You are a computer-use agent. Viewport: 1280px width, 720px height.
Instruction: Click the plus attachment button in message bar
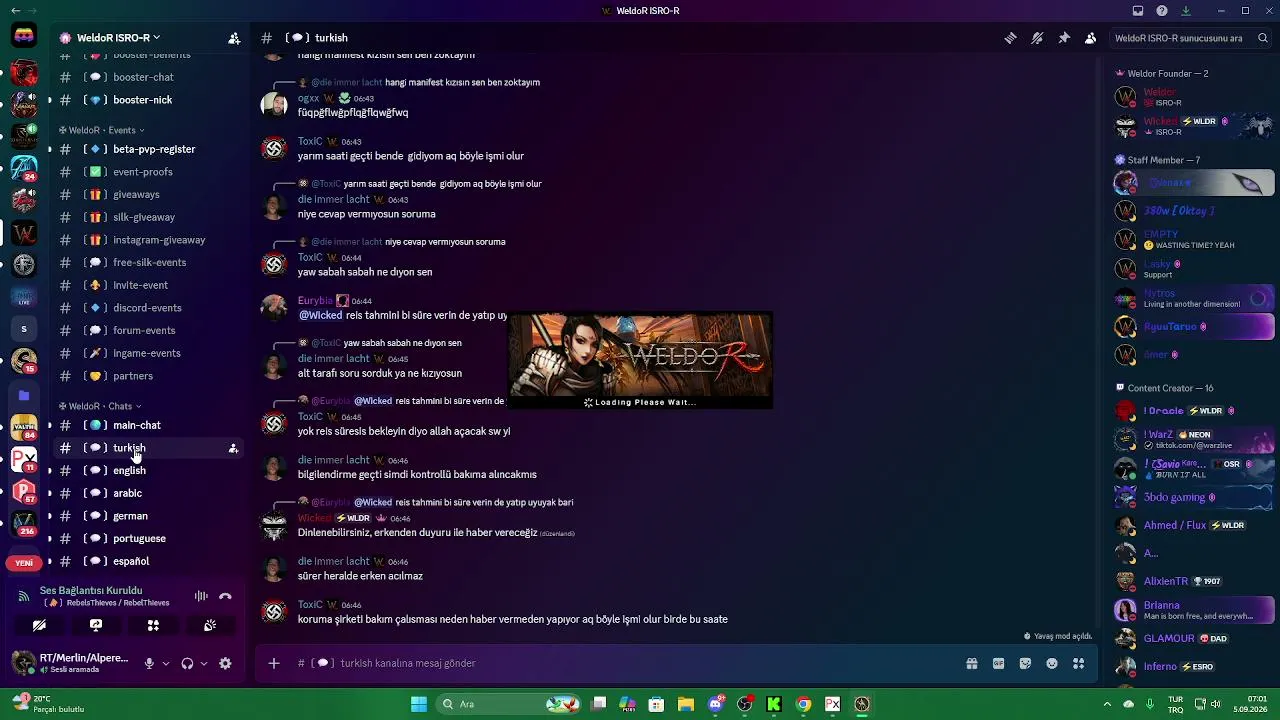click(x=273, y=663)
